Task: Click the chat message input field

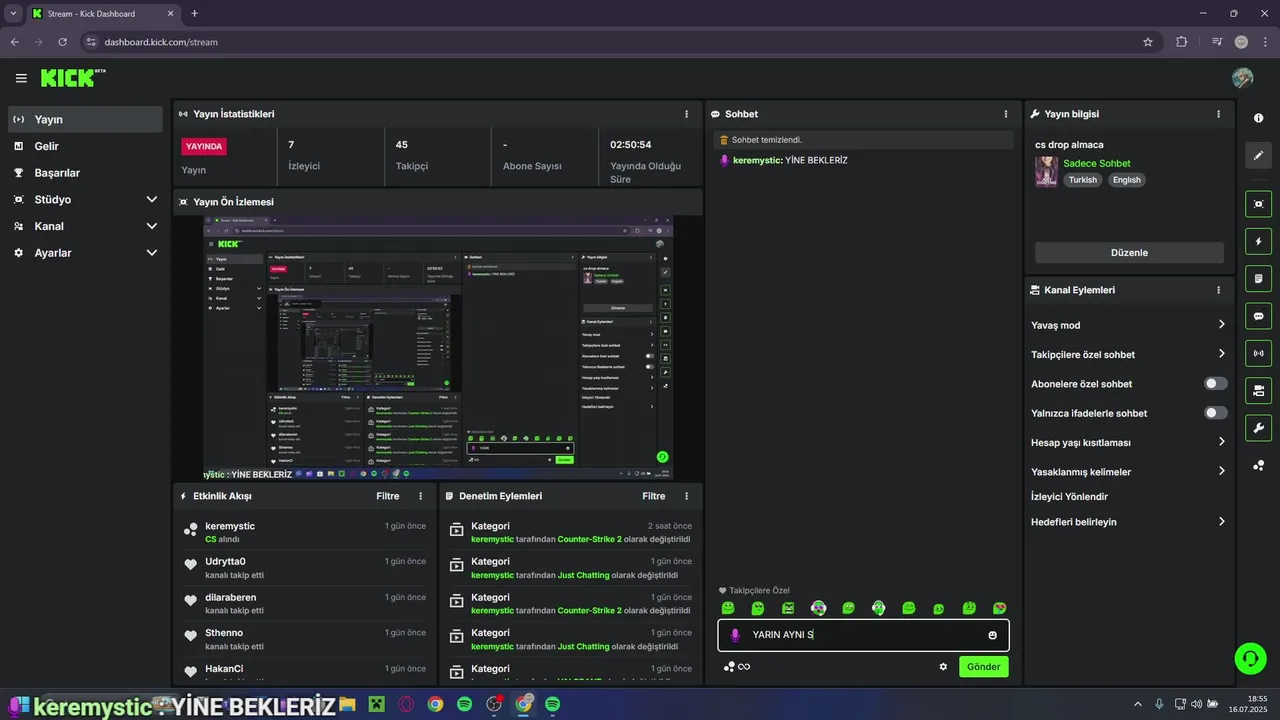Action: pos(863,635)
